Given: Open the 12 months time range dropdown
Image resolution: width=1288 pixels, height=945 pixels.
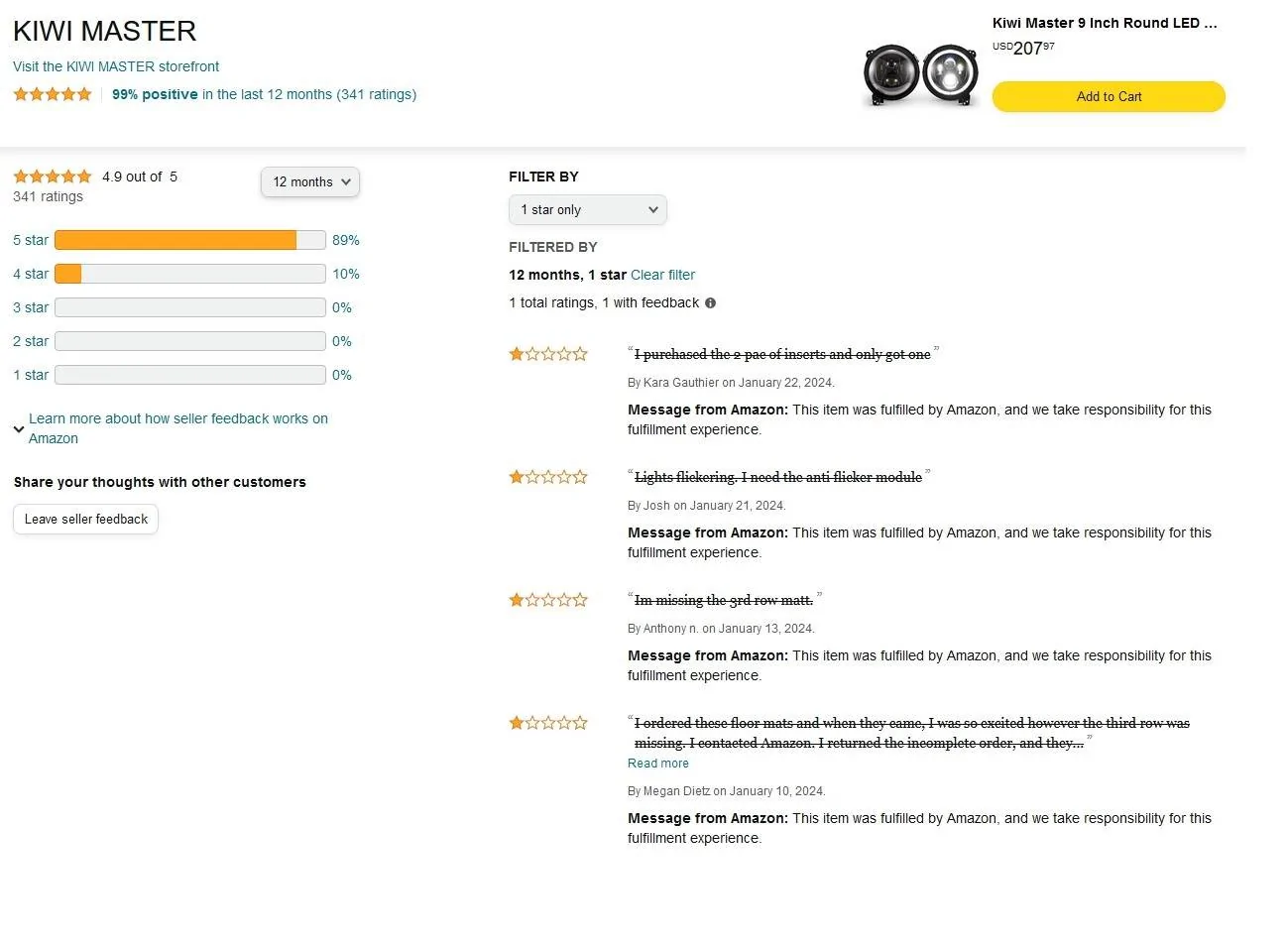Looking at the screenshot, I should tap(310, 182).
